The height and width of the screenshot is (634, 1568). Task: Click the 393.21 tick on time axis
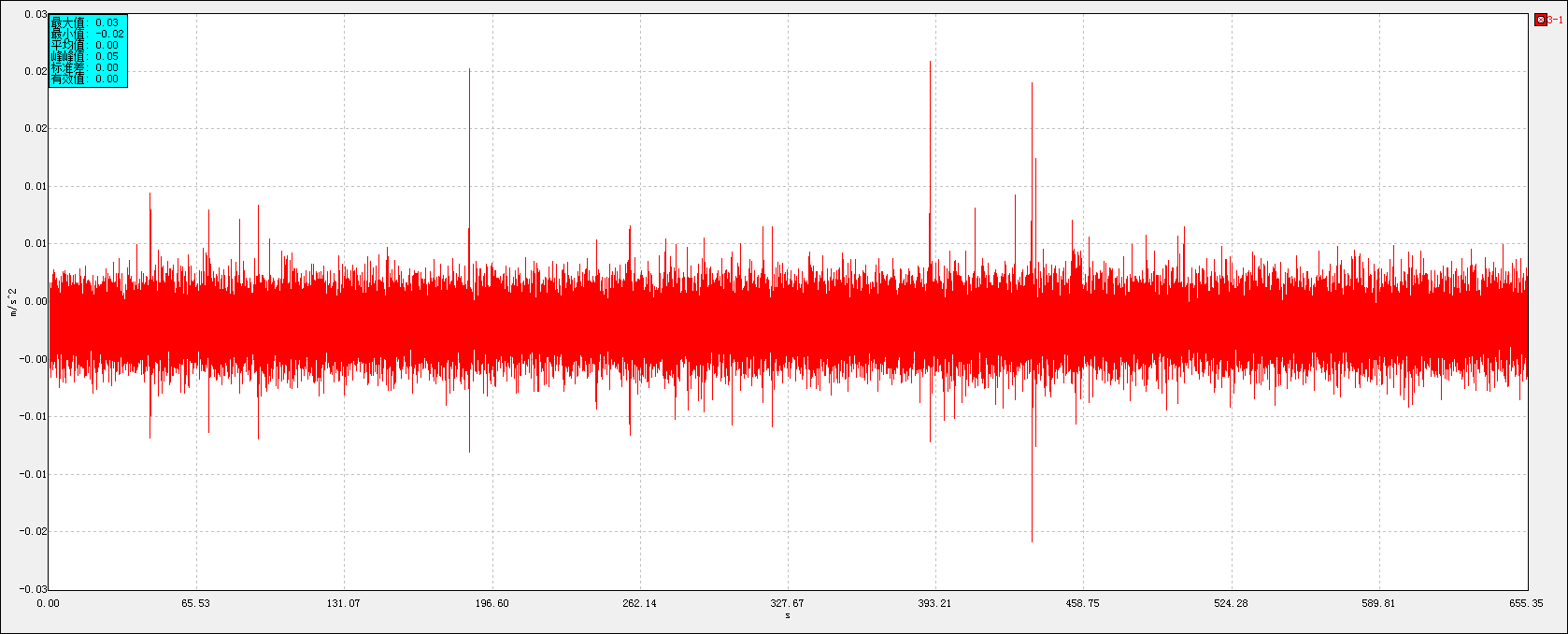coord(934,603)
